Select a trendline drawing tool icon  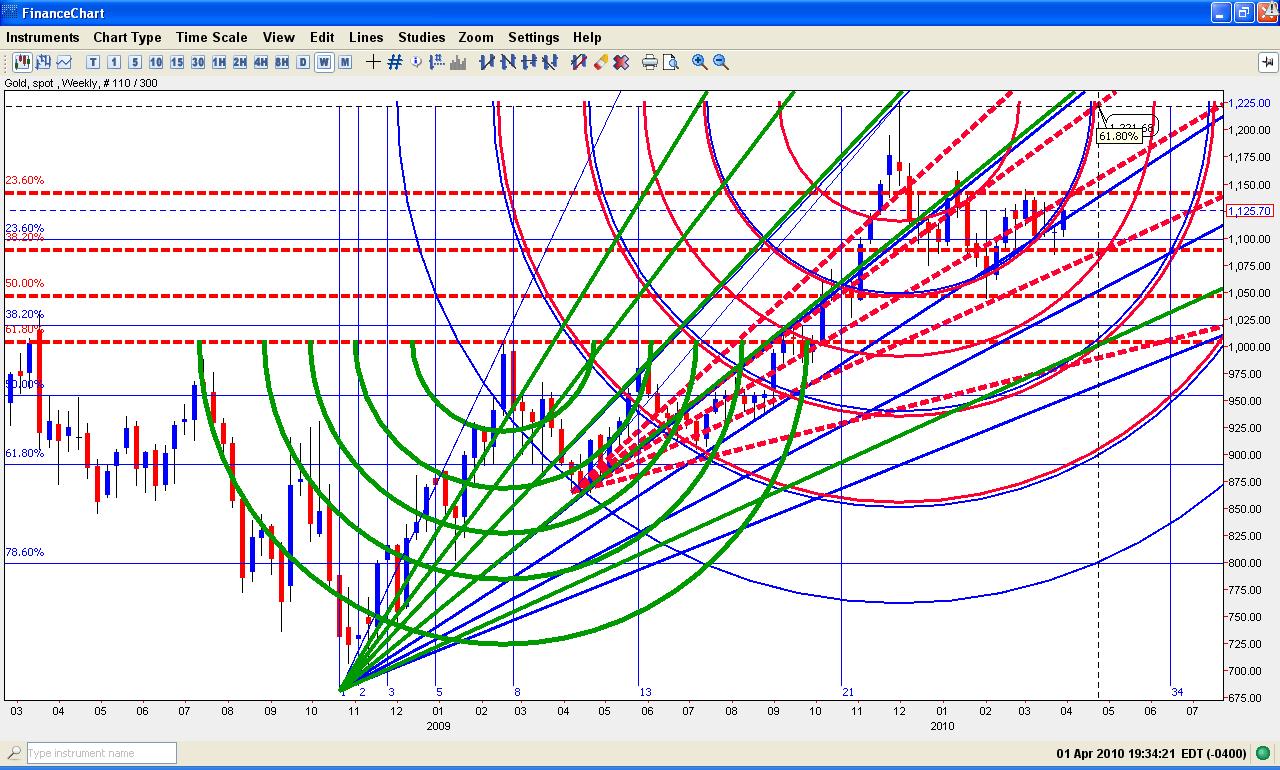pos(488,62)
